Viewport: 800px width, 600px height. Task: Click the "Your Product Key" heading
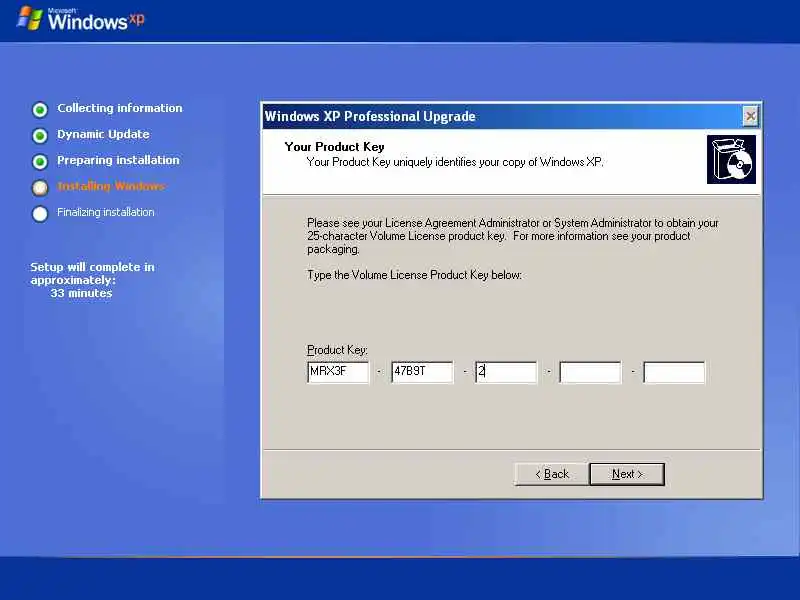(334, 147)
